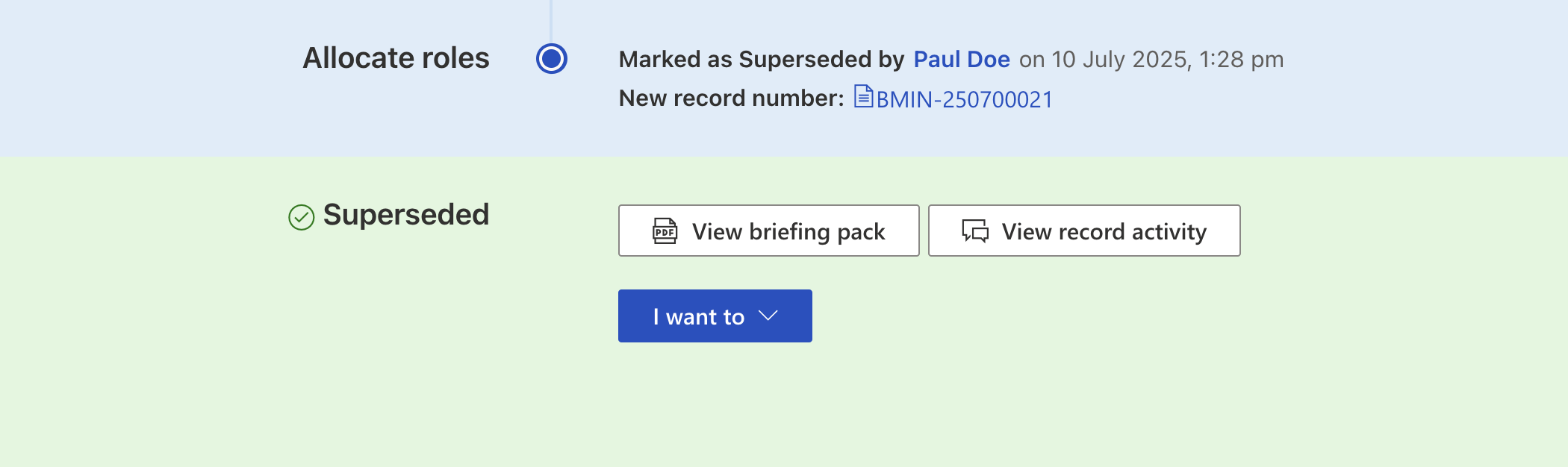Select the Allocate roles timeline marker
Screen dimensions: 1568x467
552,58
